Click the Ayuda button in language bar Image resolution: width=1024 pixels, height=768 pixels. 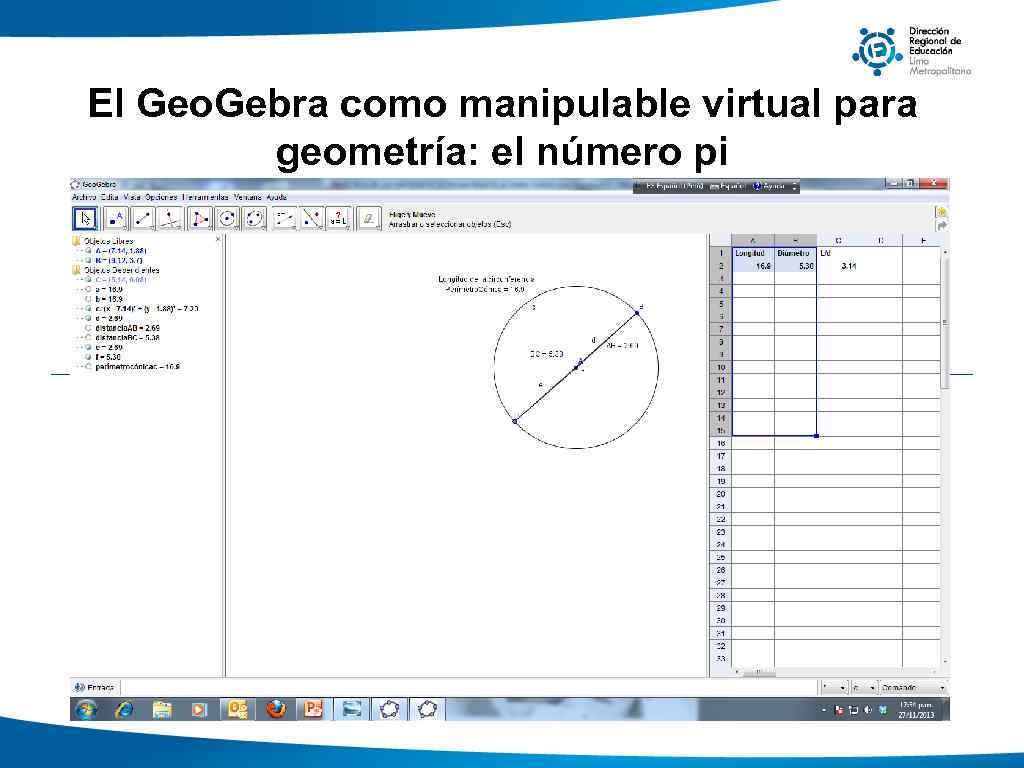(x=769, y=187)
